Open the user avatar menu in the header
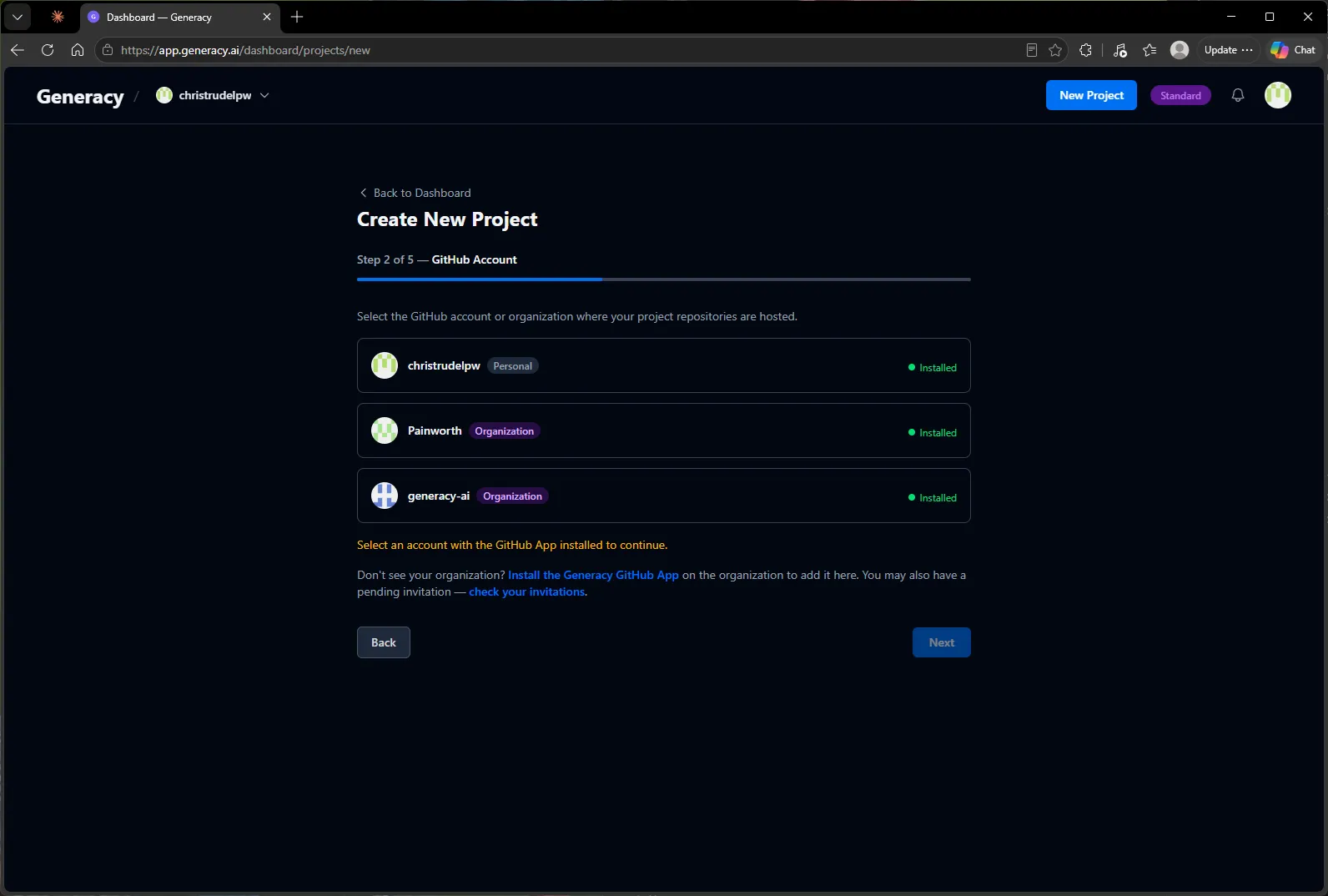This screenshot has height=896, width=1328. [1278, 95]
